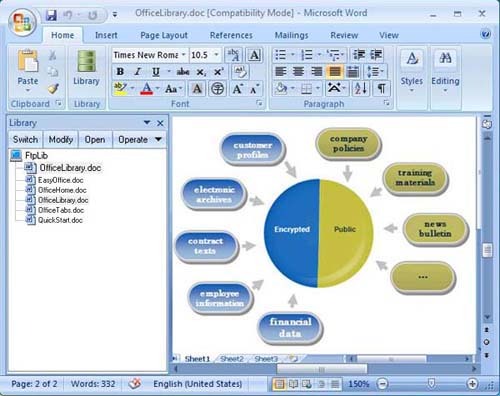Image resolution: width=500 pixels, height=396 pixels.
Task: Clear formatting with the eraser icon
Action: click(240, 71)
